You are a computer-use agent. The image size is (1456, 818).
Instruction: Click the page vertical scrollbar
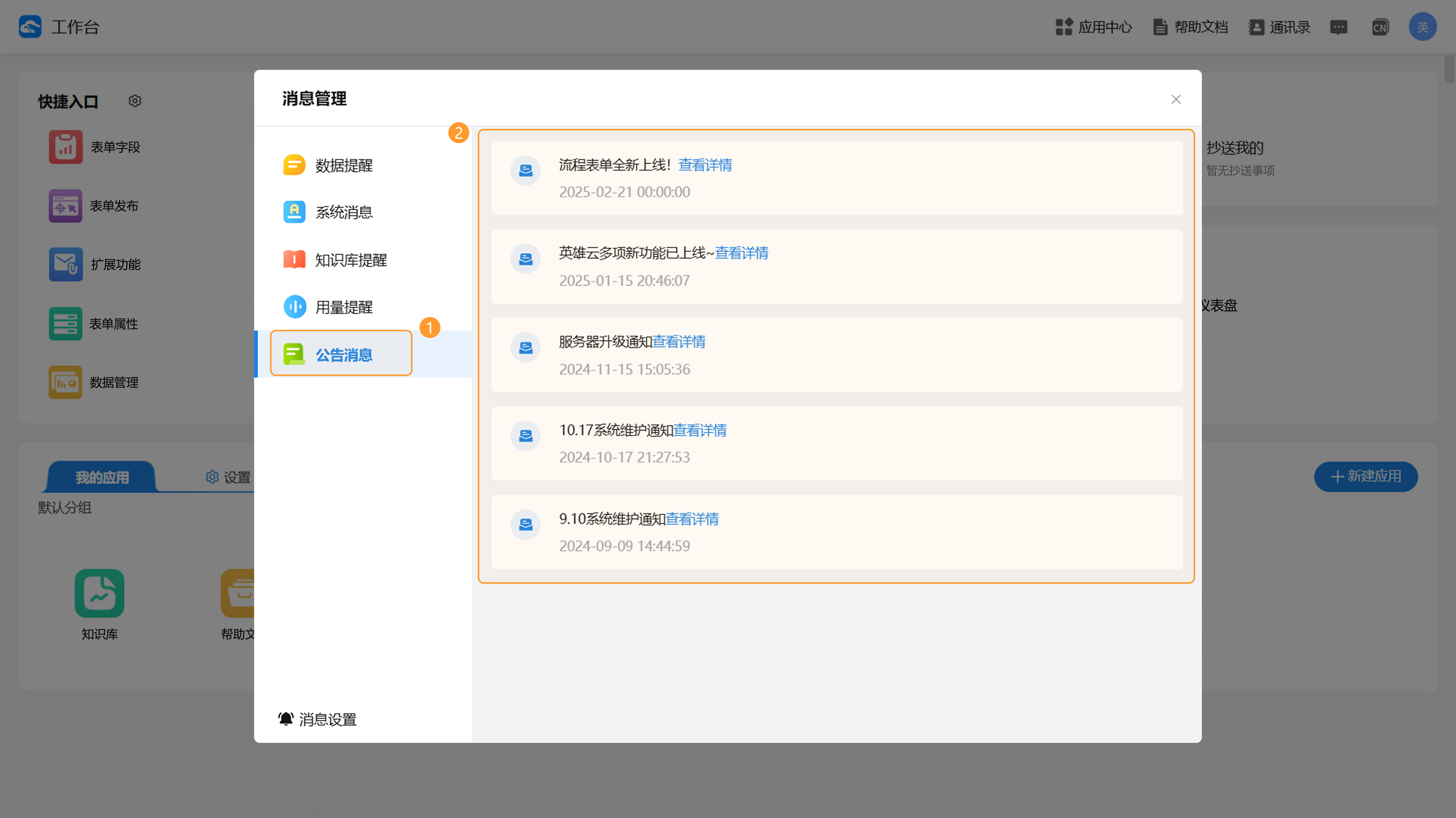pyautogui.click(x=1450, y=69)
